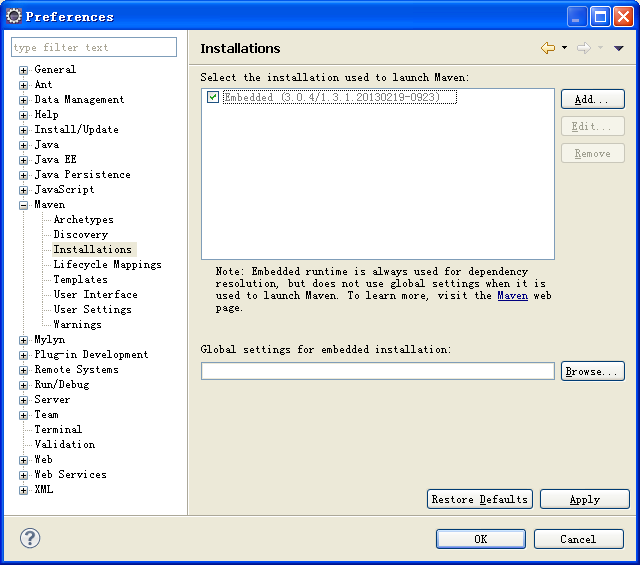Select the Terminal preference page
This screenshot has width=640, height=565.
[x=58, y=429]
